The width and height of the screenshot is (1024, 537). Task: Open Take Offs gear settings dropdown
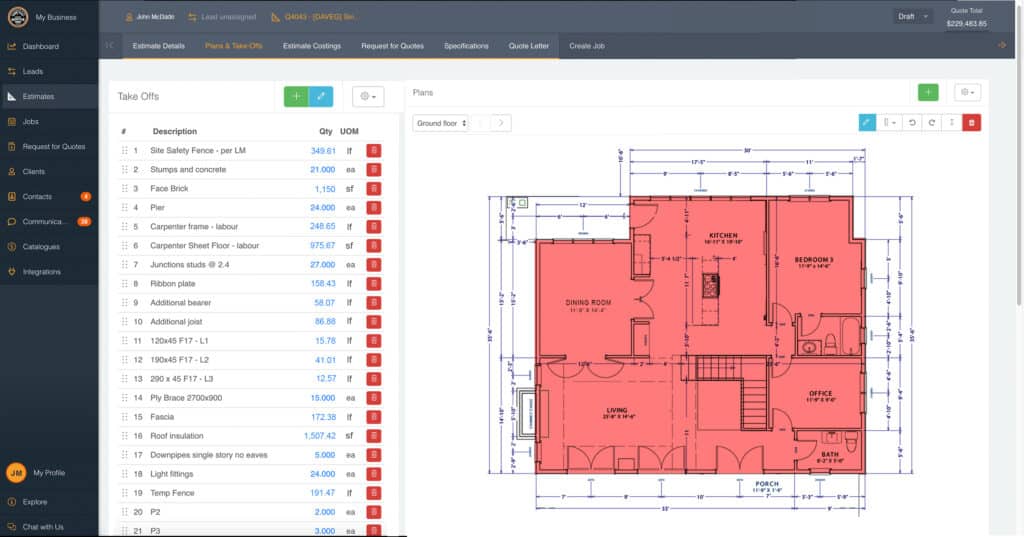point(368,96)
